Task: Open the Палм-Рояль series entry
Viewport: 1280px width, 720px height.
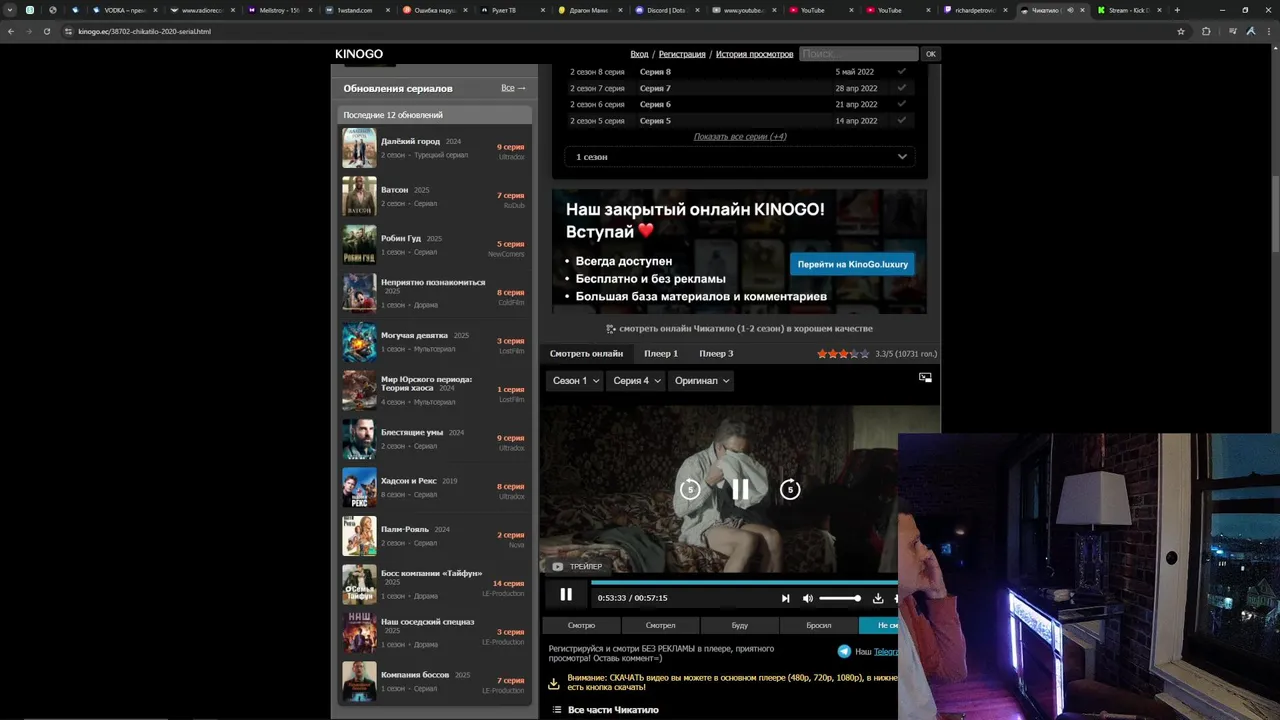Action: point(434,535)
